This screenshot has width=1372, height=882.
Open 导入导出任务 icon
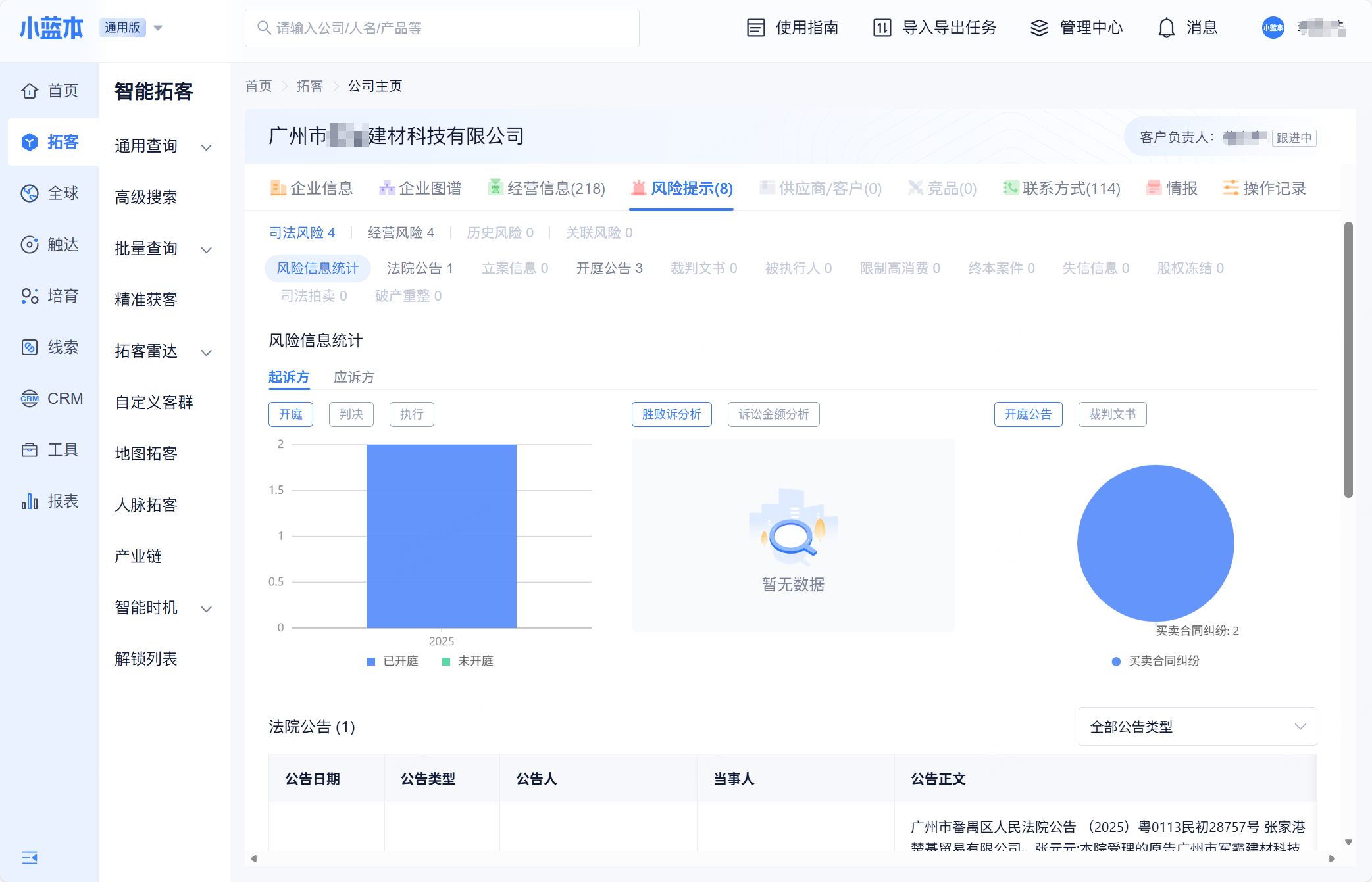[x=882, y=28]
